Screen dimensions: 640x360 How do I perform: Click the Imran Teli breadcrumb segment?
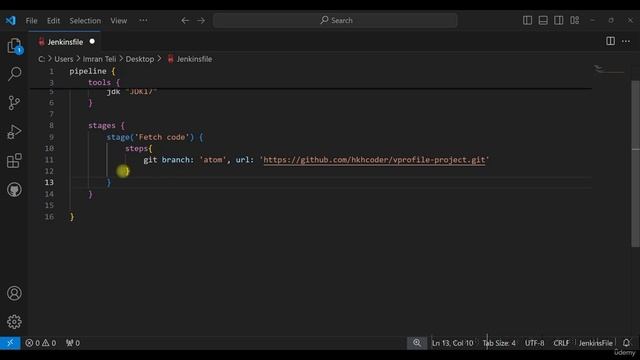[99, 59]
